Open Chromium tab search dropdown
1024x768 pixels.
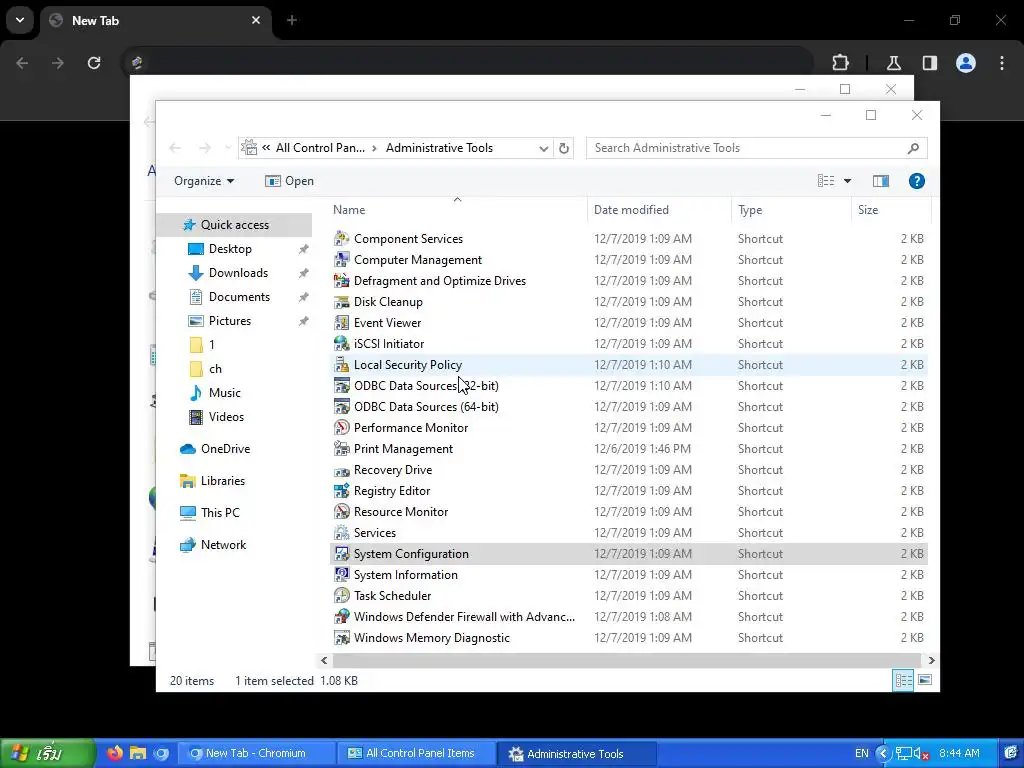pyautogui.click(x=20, y=20)
